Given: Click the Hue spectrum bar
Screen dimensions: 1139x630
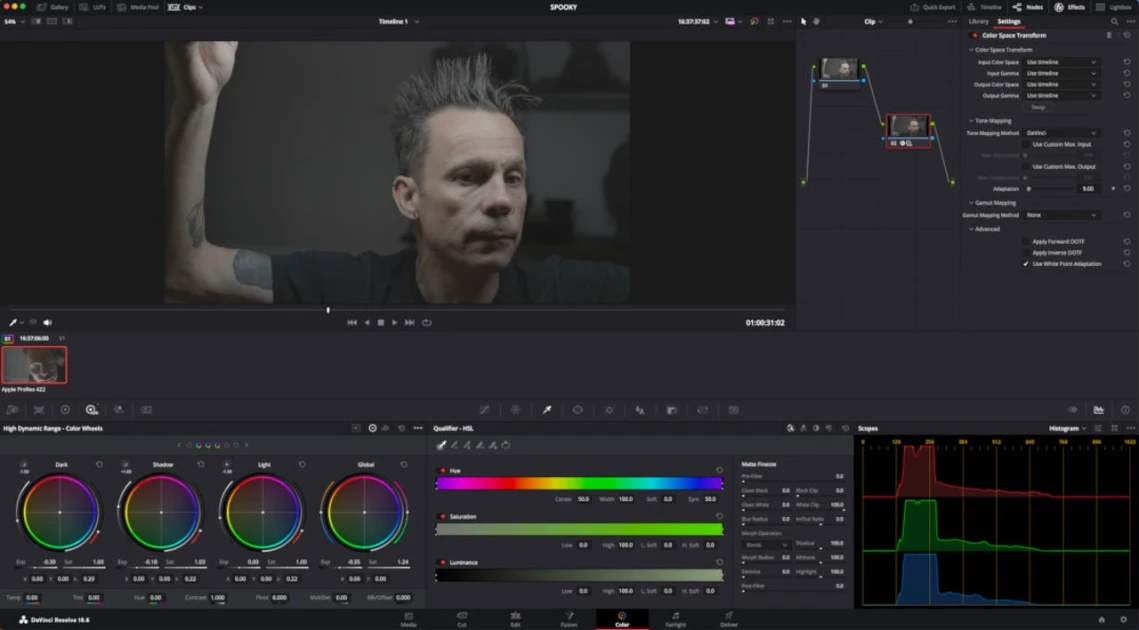Looking at the screenshot, I should point(579,483).
